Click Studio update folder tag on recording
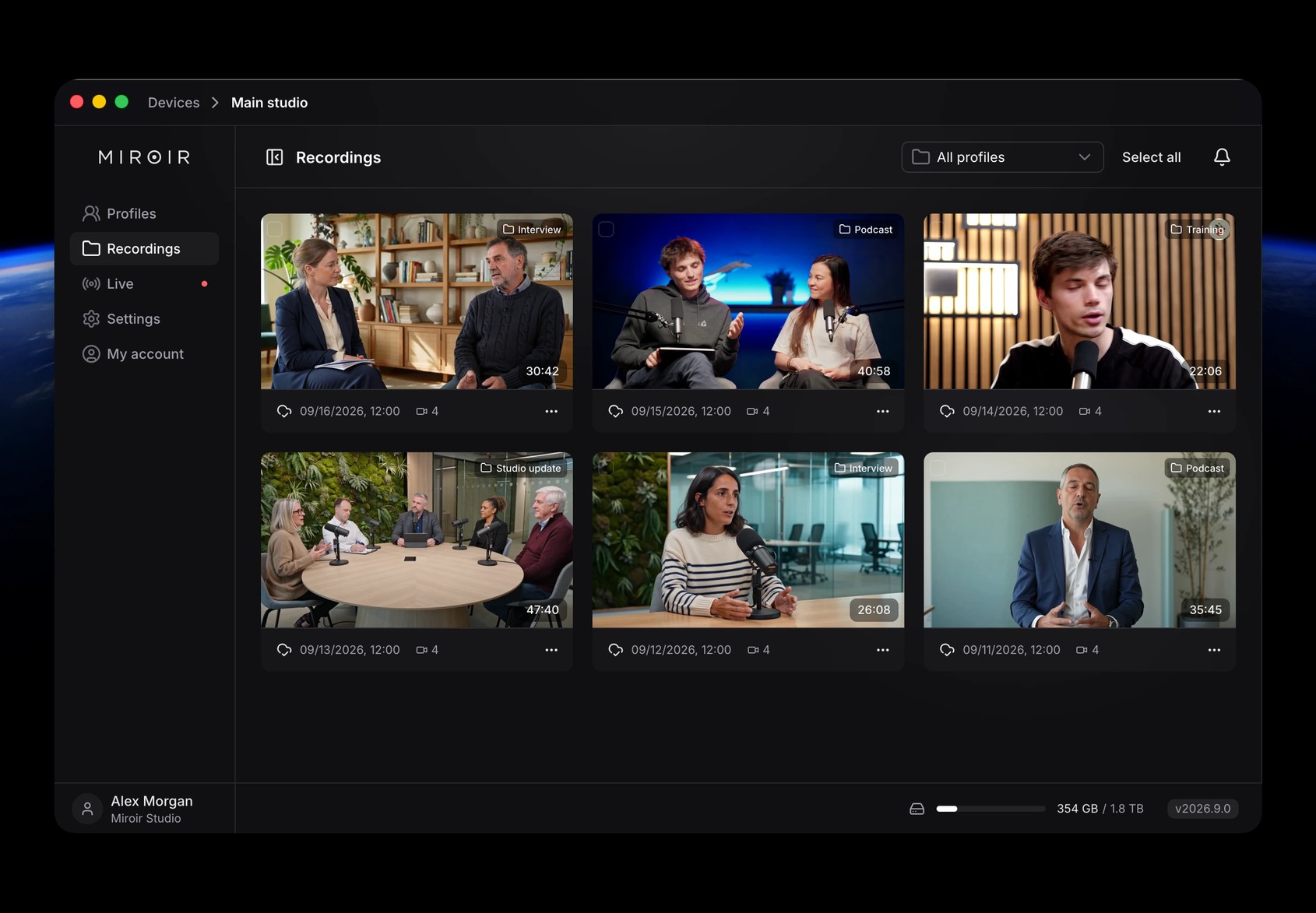The image size is (1316, 913). 520,468
